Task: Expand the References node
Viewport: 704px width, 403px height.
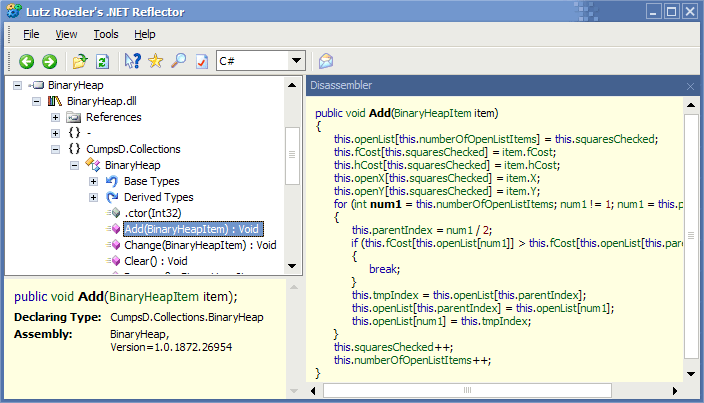Action: 55,118
